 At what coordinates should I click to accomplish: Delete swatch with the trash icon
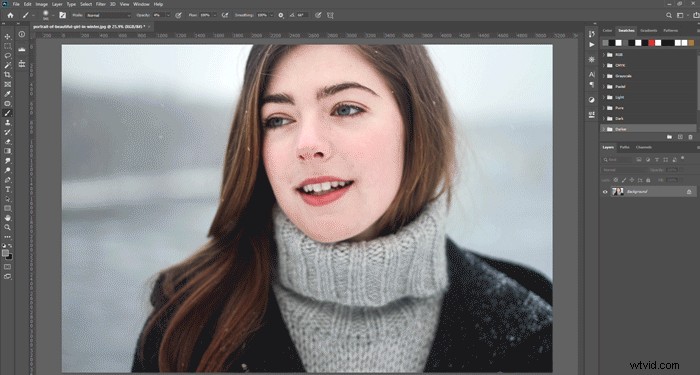(691, 137)
